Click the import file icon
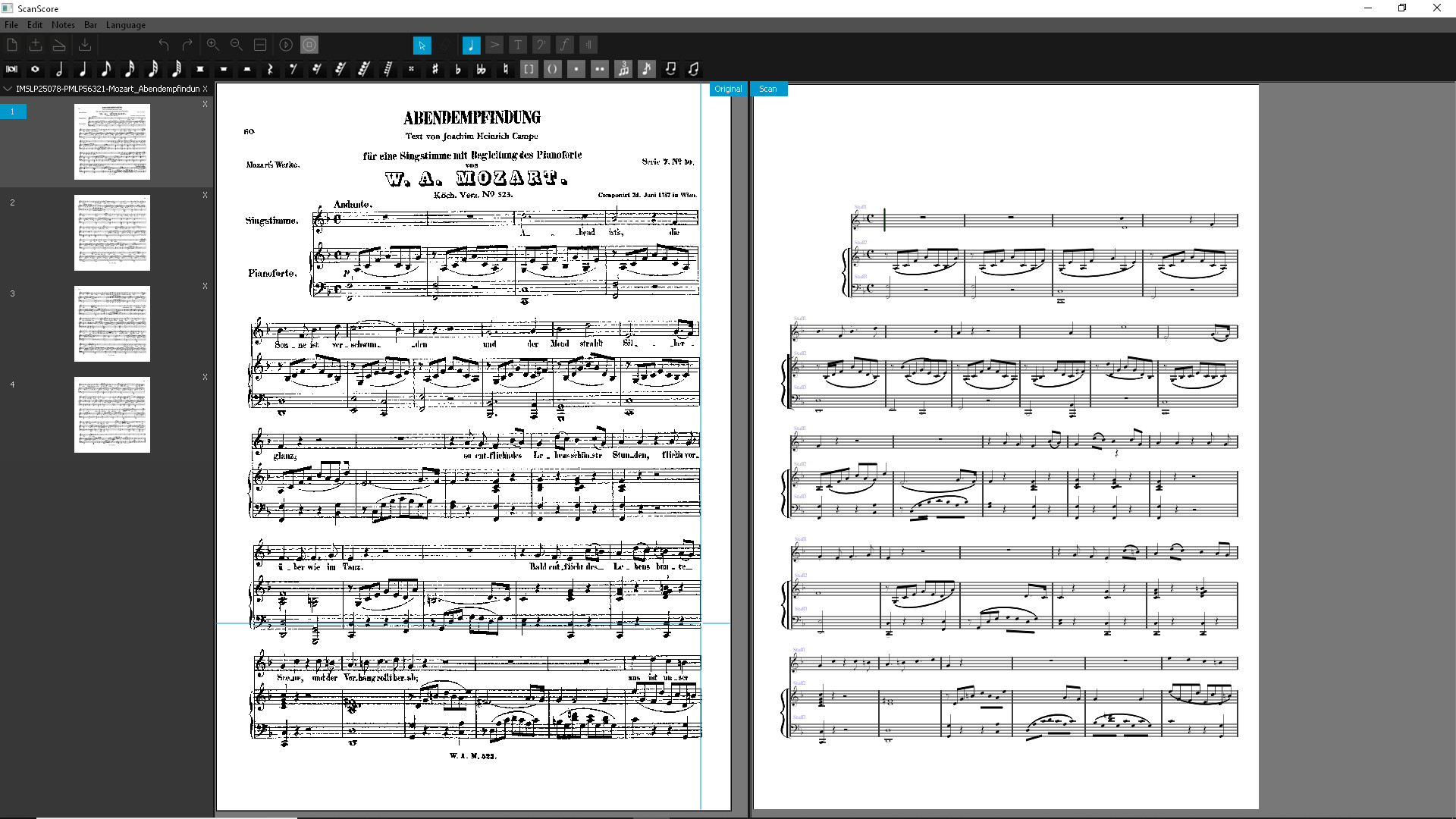1456x819 pixels. coord(35,45)
